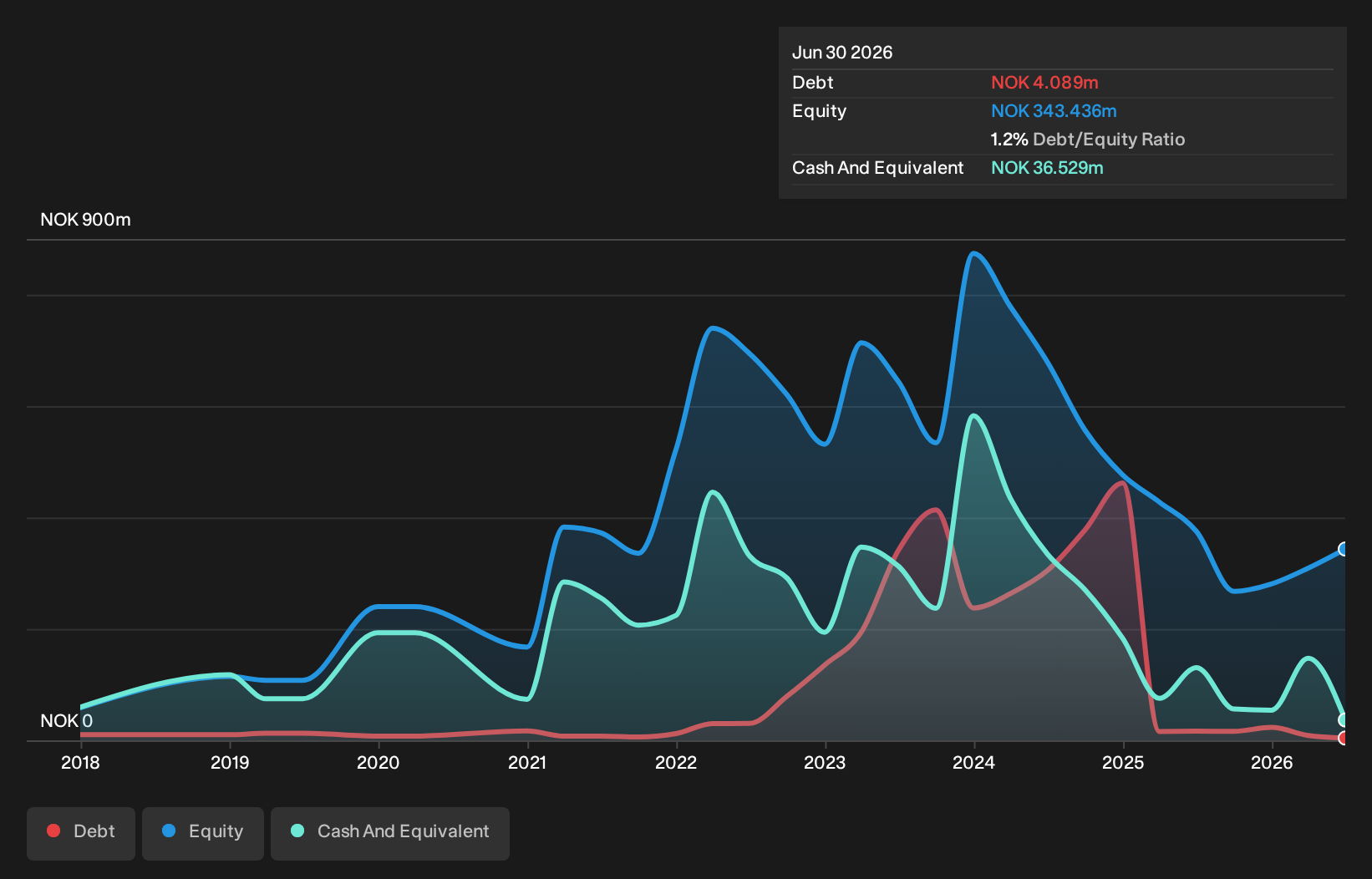This screenshot has width=1372, height=879.
Task: Click the NOK 4.089m debt value
Action: [x=1044, y=83]
